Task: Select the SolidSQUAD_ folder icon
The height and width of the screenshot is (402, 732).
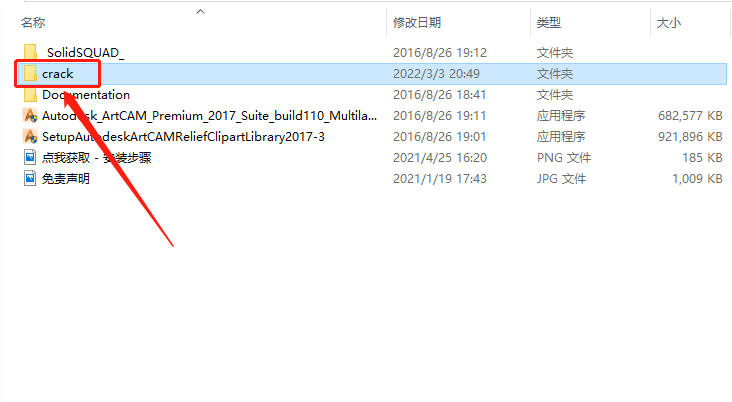Action: (x=30, y=52)
